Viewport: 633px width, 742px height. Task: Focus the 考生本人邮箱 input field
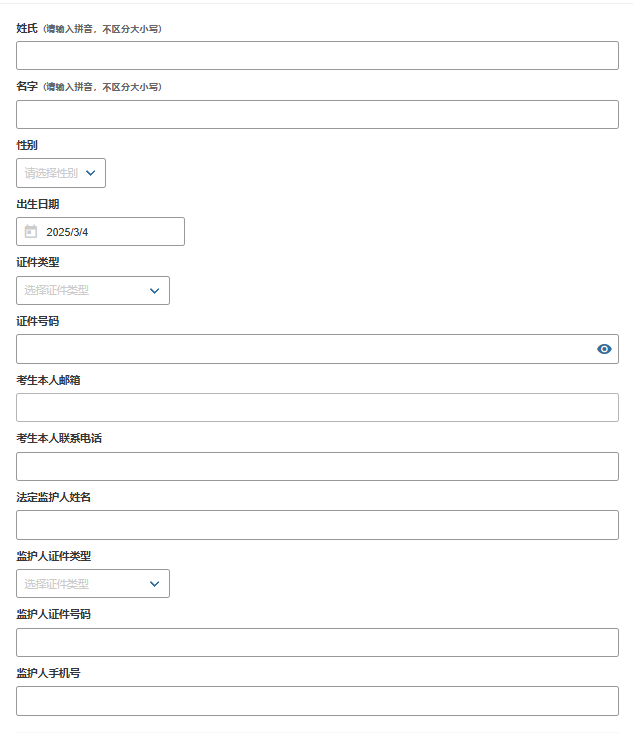point(317,407)
